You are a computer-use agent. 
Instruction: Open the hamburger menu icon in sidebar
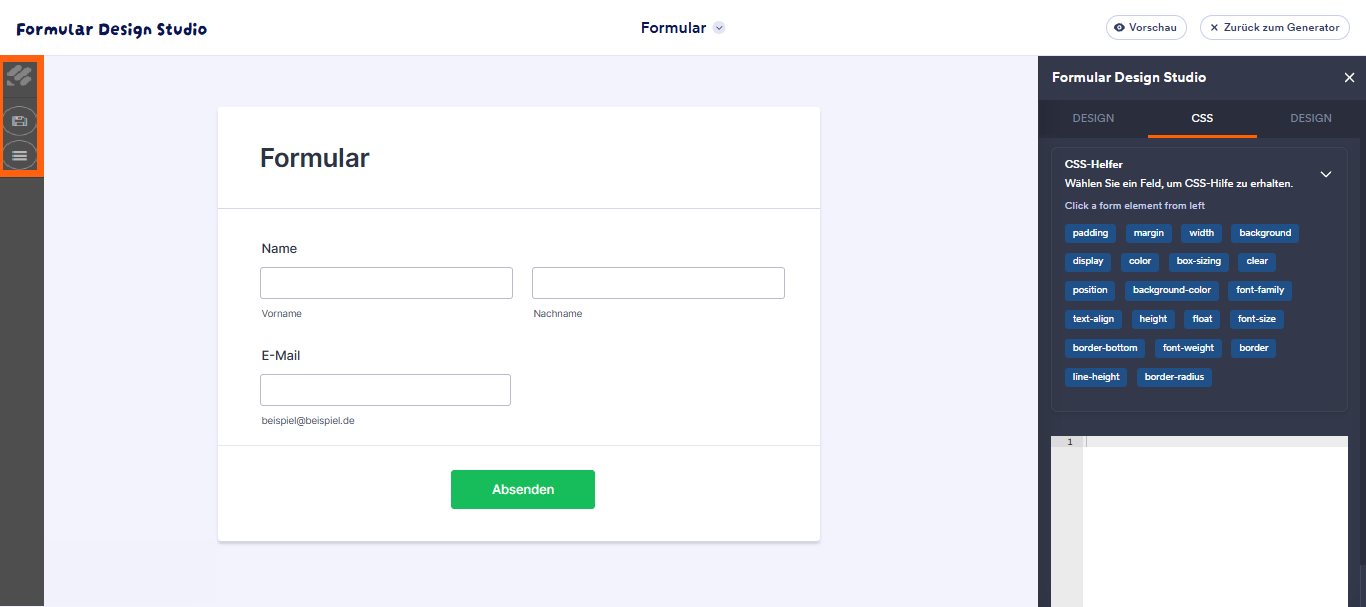(19, 156)
